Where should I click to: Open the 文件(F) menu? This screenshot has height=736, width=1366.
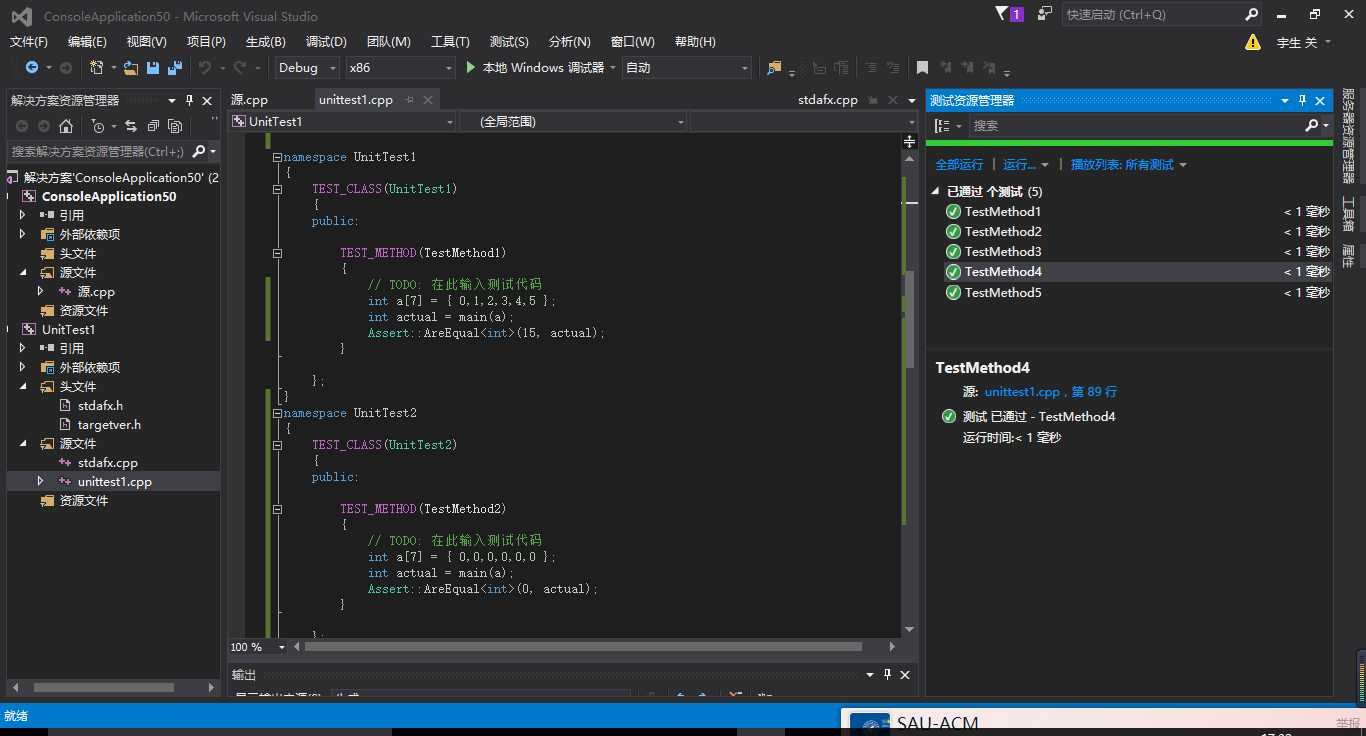29,42
